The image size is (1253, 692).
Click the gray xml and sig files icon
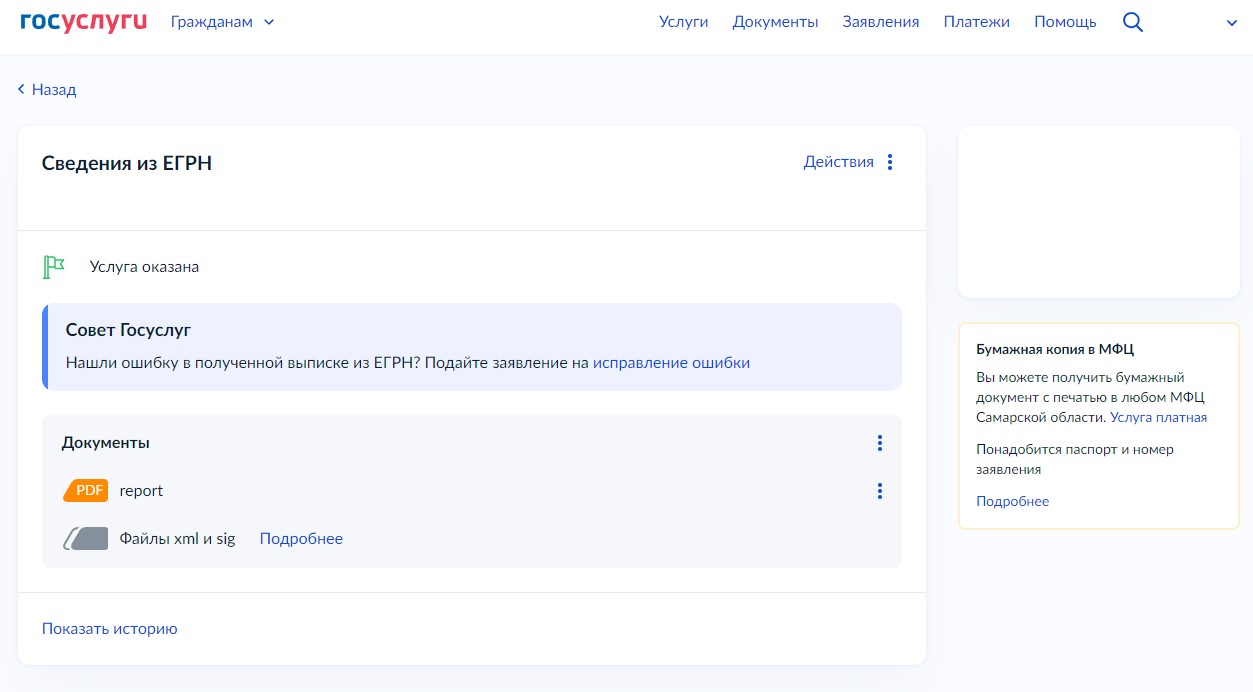tap(85, 539)
